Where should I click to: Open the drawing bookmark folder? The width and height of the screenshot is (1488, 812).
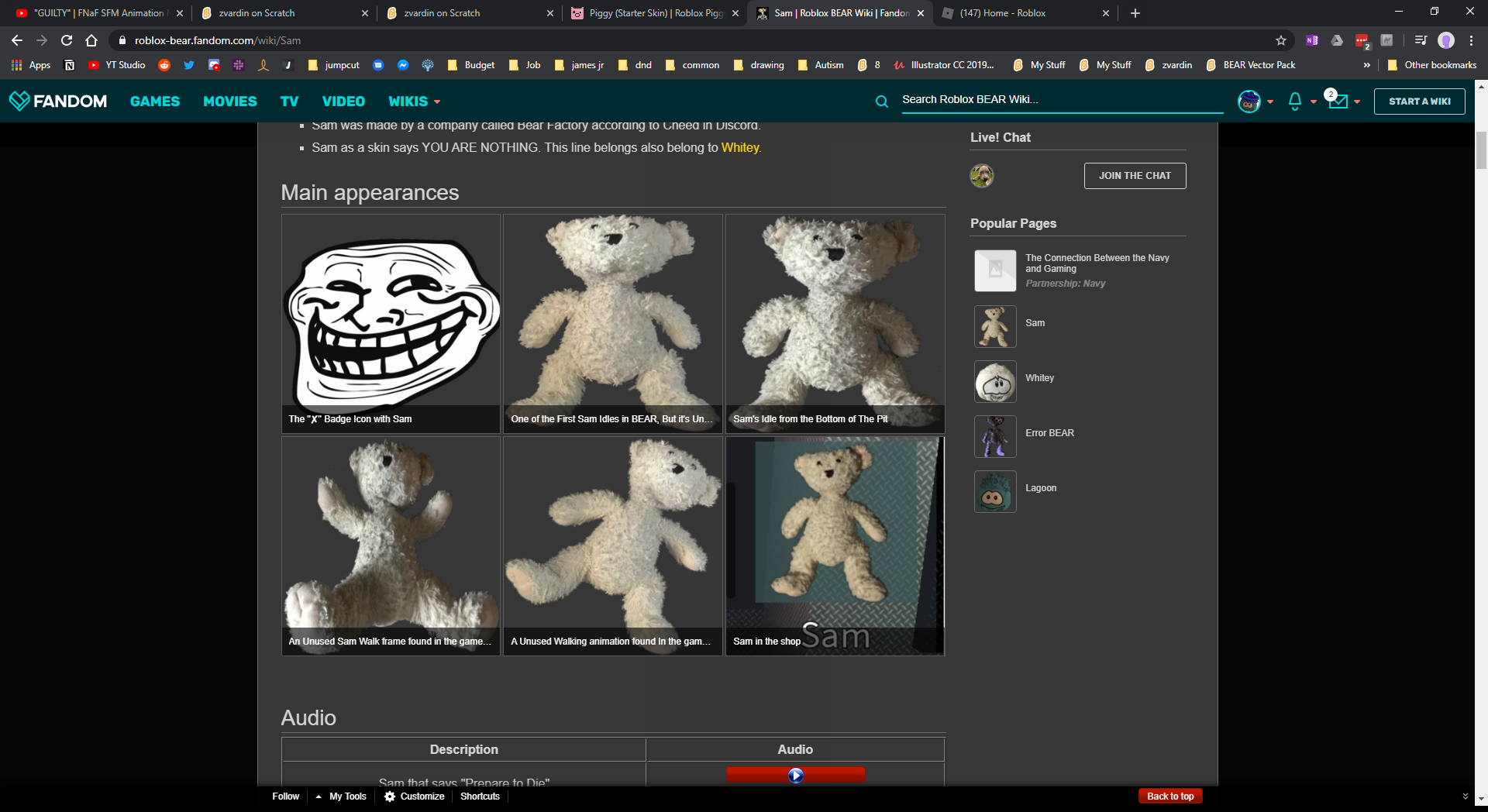point(759,65)
